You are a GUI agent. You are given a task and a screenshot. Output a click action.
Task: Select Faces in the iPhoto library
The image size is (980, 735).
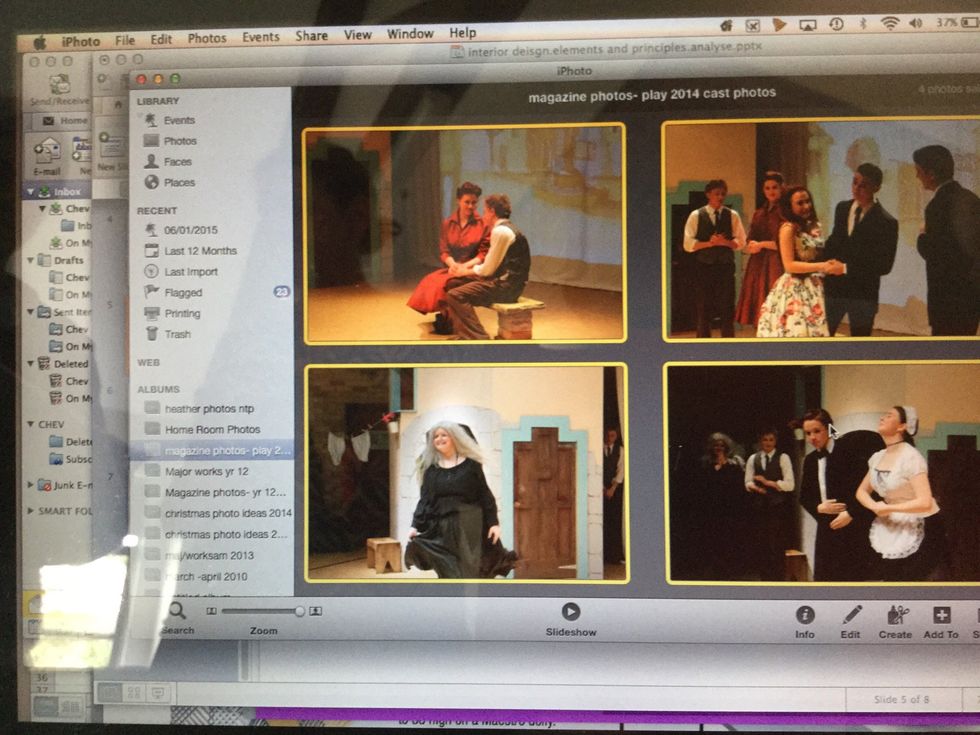click(177, 162)
